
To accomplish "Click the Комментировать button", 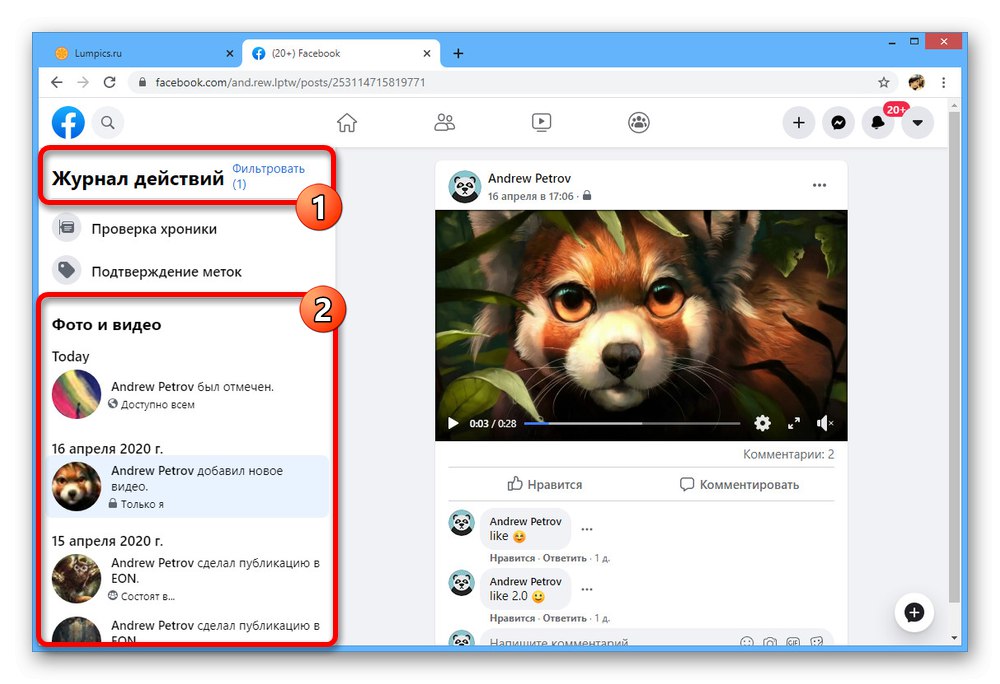I will pyautogui.click(x=739, y=484).
